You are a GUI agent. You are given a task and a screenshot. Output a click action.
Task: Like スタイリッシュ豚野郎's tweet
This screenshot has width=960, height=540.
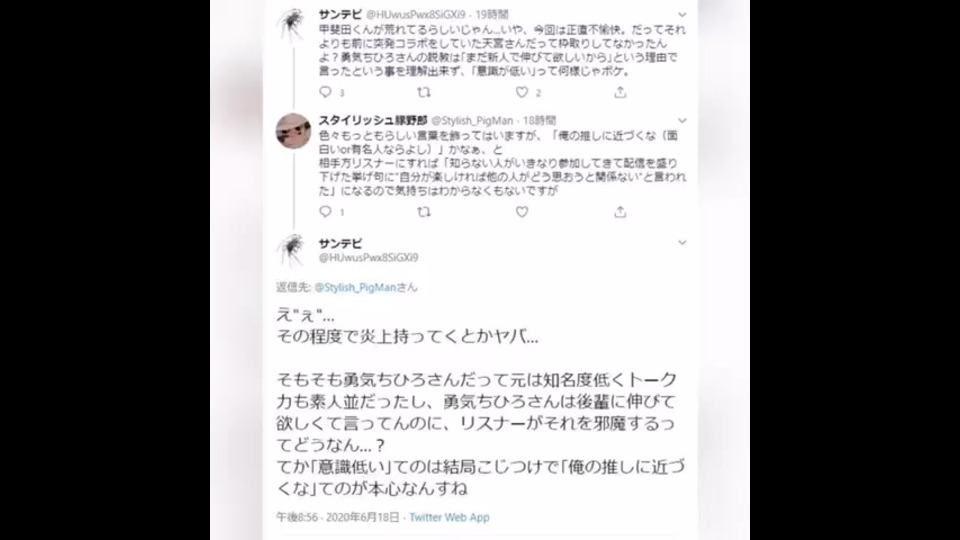click(522, 212)
